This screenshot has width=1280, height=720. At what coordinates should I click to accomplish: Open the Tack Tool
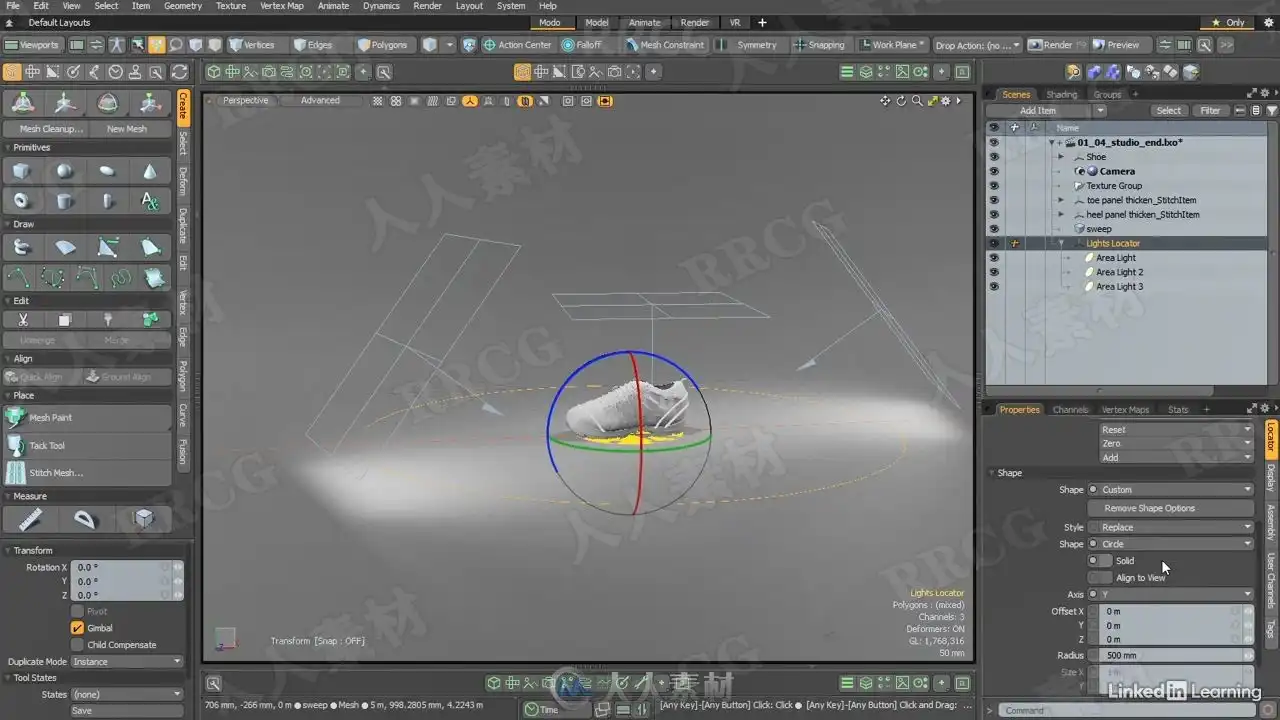(x=88, y=446)
